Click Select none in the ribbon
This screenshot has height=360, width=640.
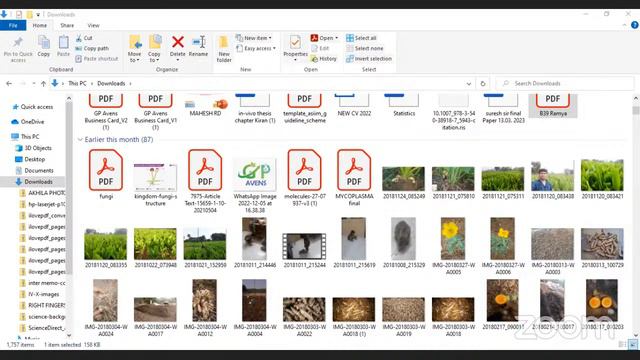point(365,48)
